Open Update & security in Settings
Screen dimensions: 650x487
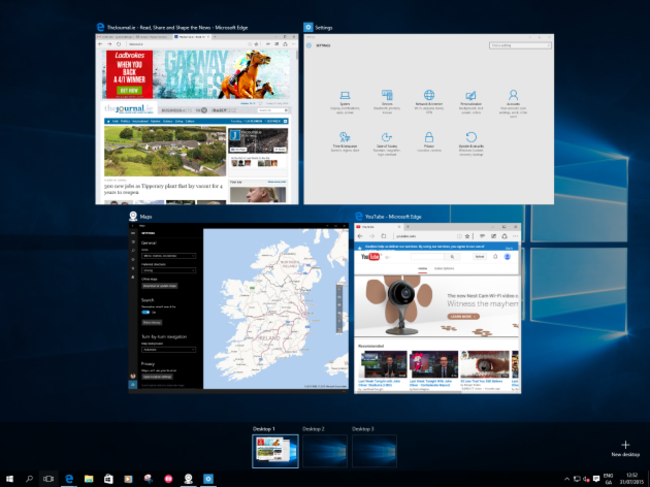pyautogui.click(x=471, y=143)
